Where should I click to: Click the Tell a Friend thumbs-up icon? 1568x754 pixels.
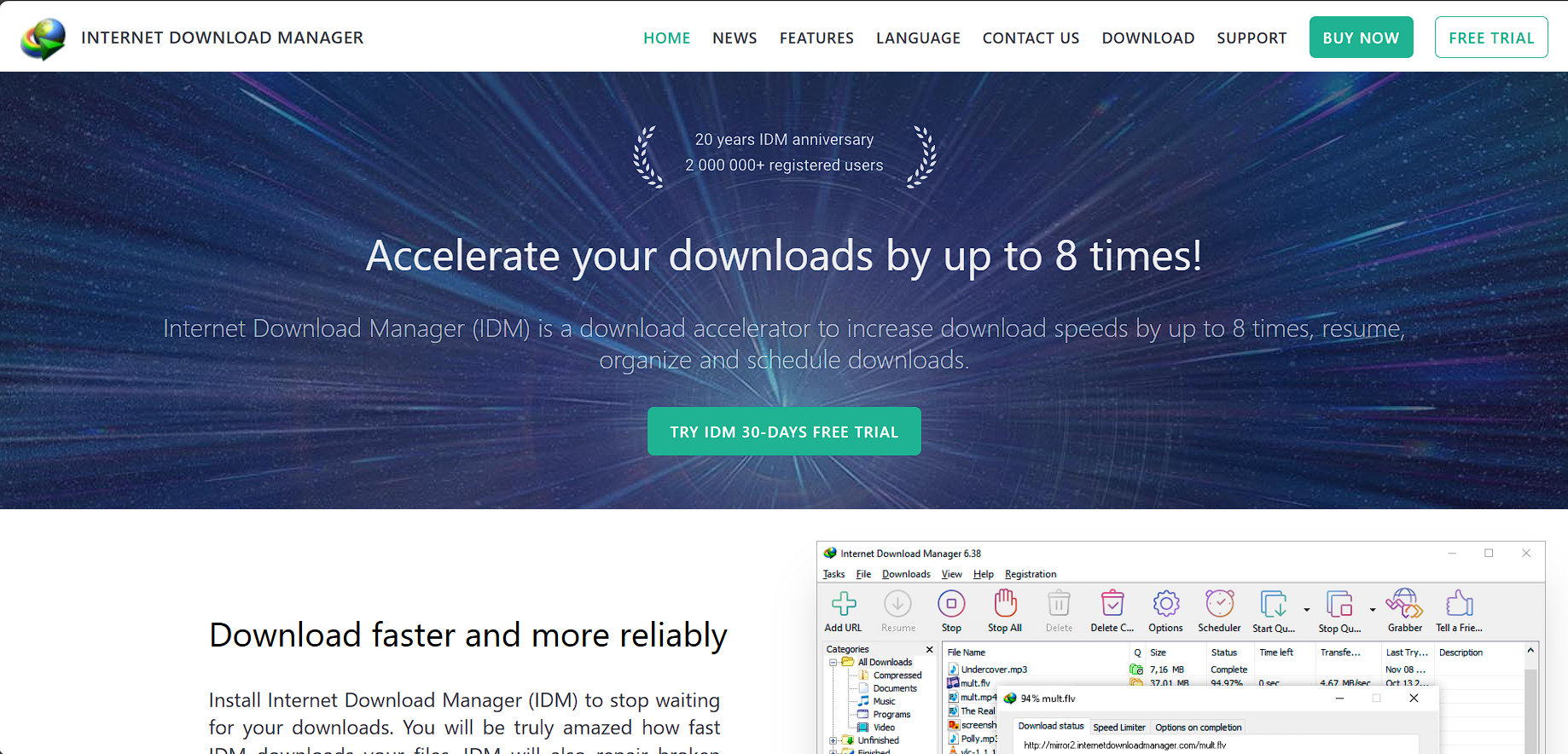1460,603
